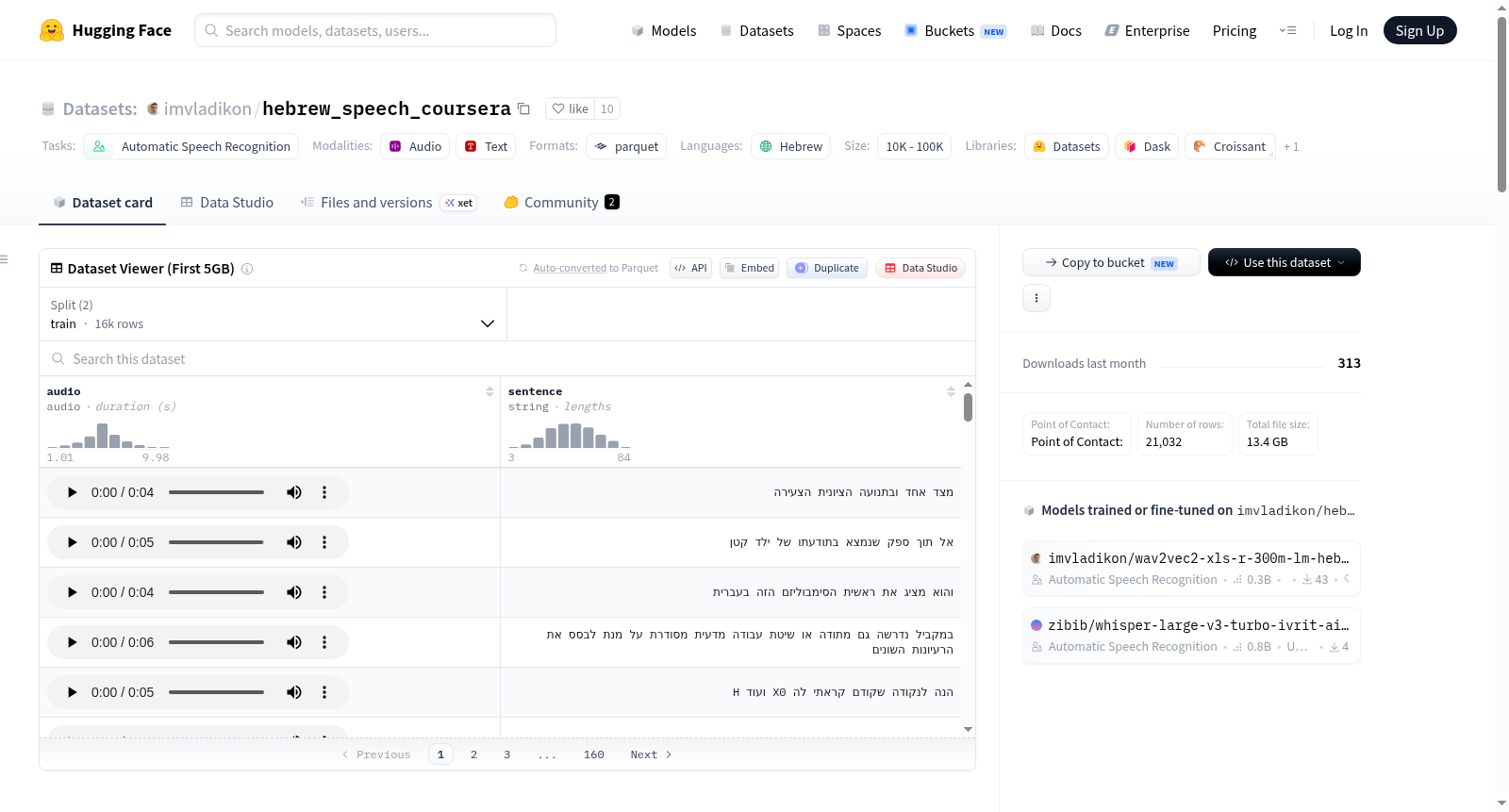Open the collapsed sidebar menu icon at left edge

coord(4,259)
